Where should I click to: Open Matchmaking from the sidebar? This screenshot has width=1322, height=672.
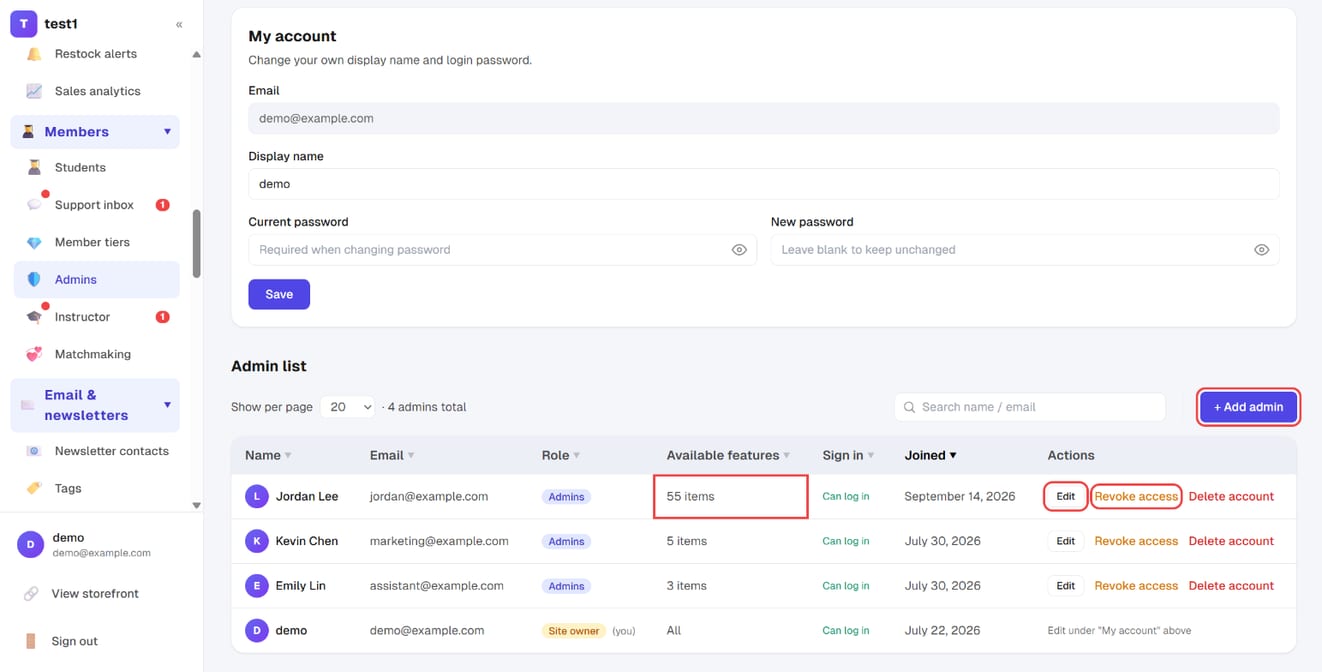(x=96, y=354)
